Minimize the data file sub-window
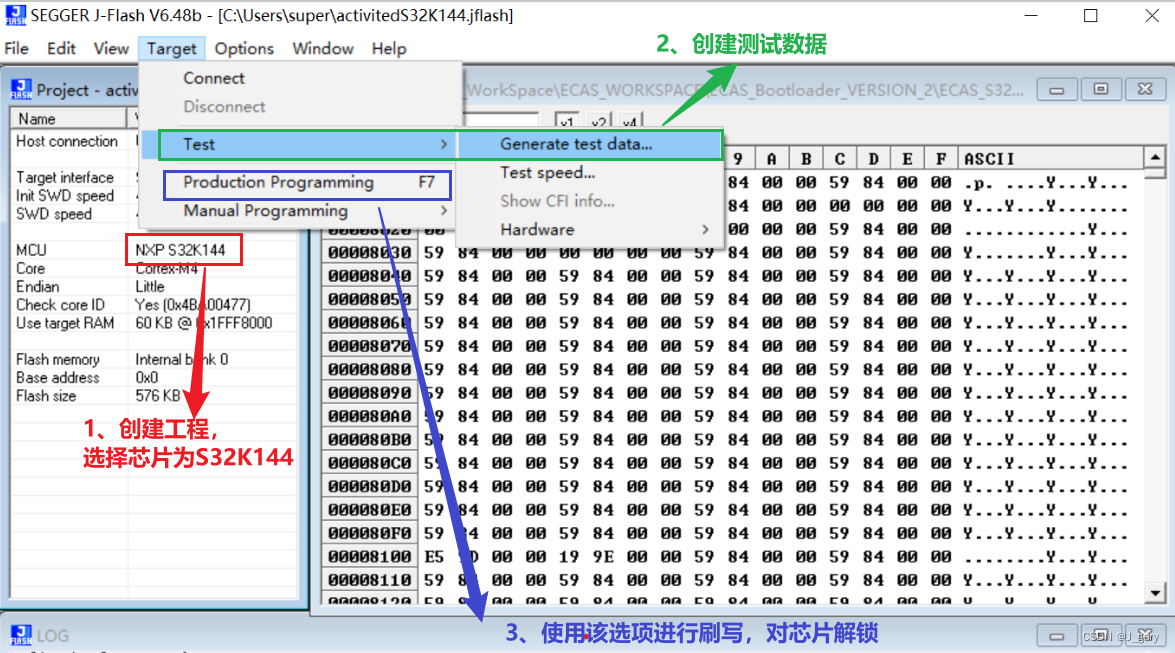The width and height of the screenshot is (1175, 653). pos(1057,90)
